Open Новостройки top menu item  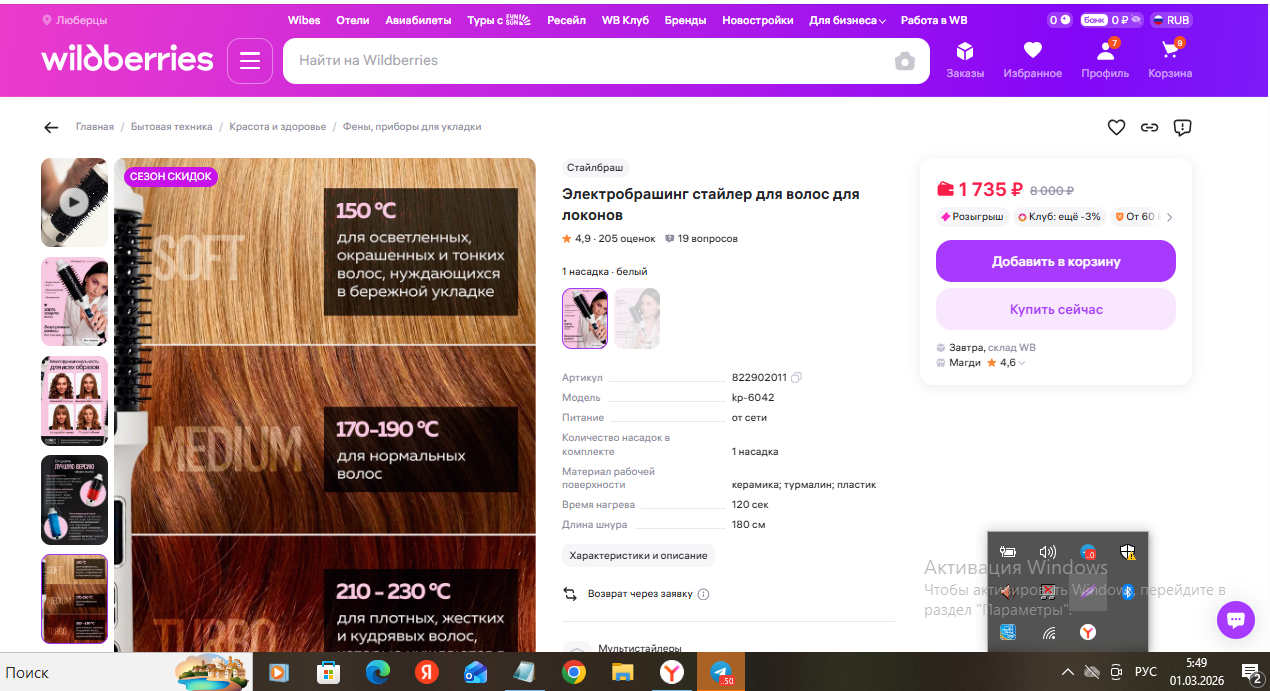(x=758, y=20)
